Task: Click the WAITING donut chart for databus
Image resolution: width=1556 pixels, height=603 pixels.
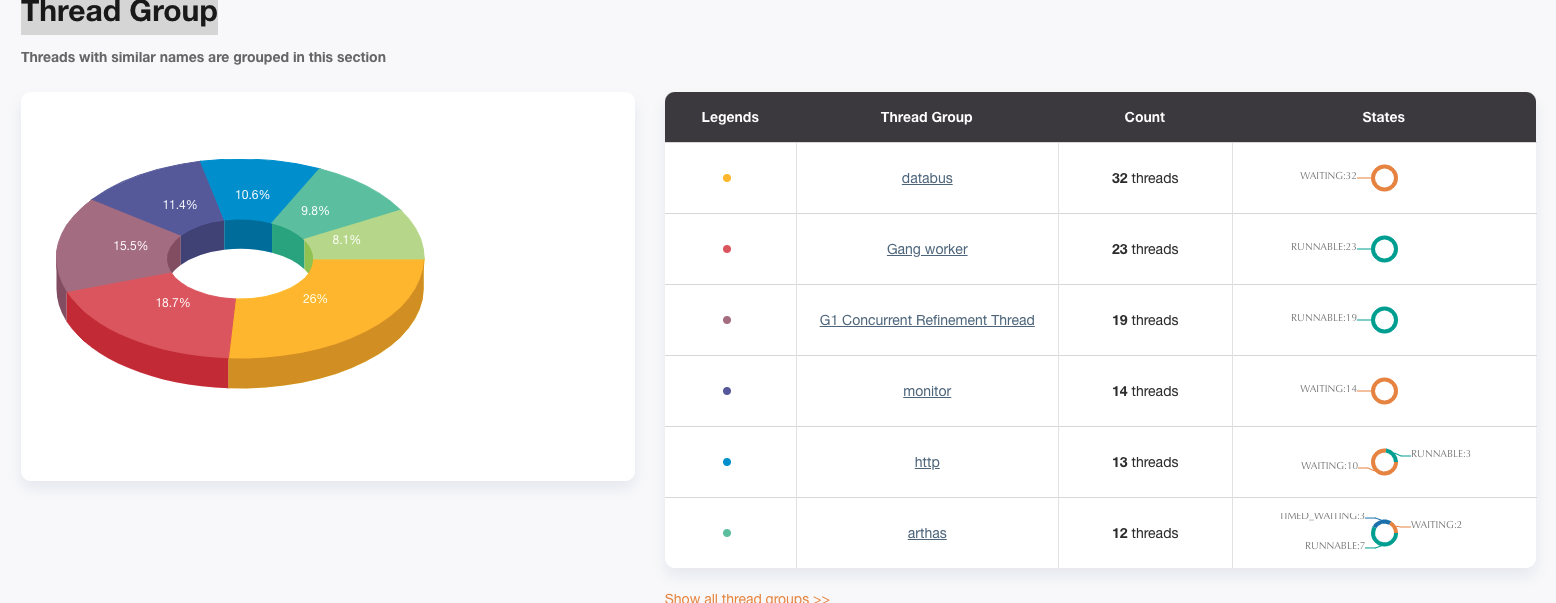Action: (x=1384, y=177)
